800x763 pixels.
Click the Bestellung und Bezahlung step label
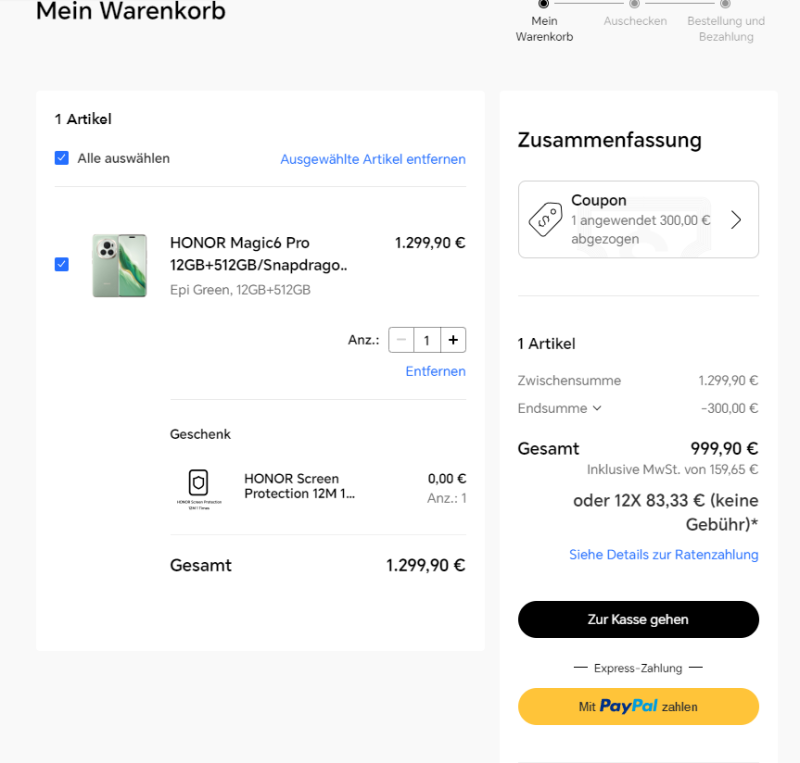coord(726,29)
